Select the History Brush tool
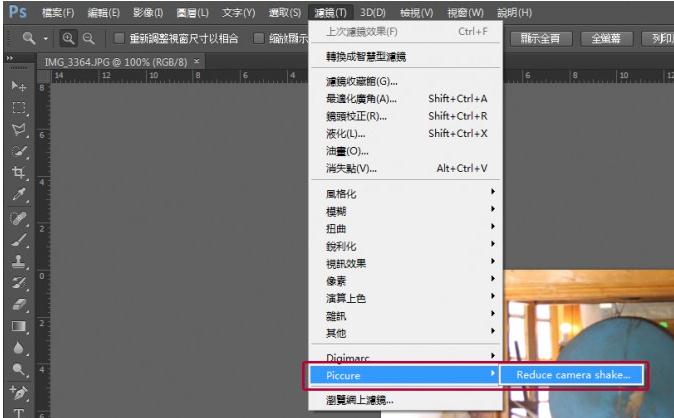674x418 pixels. 18,283
